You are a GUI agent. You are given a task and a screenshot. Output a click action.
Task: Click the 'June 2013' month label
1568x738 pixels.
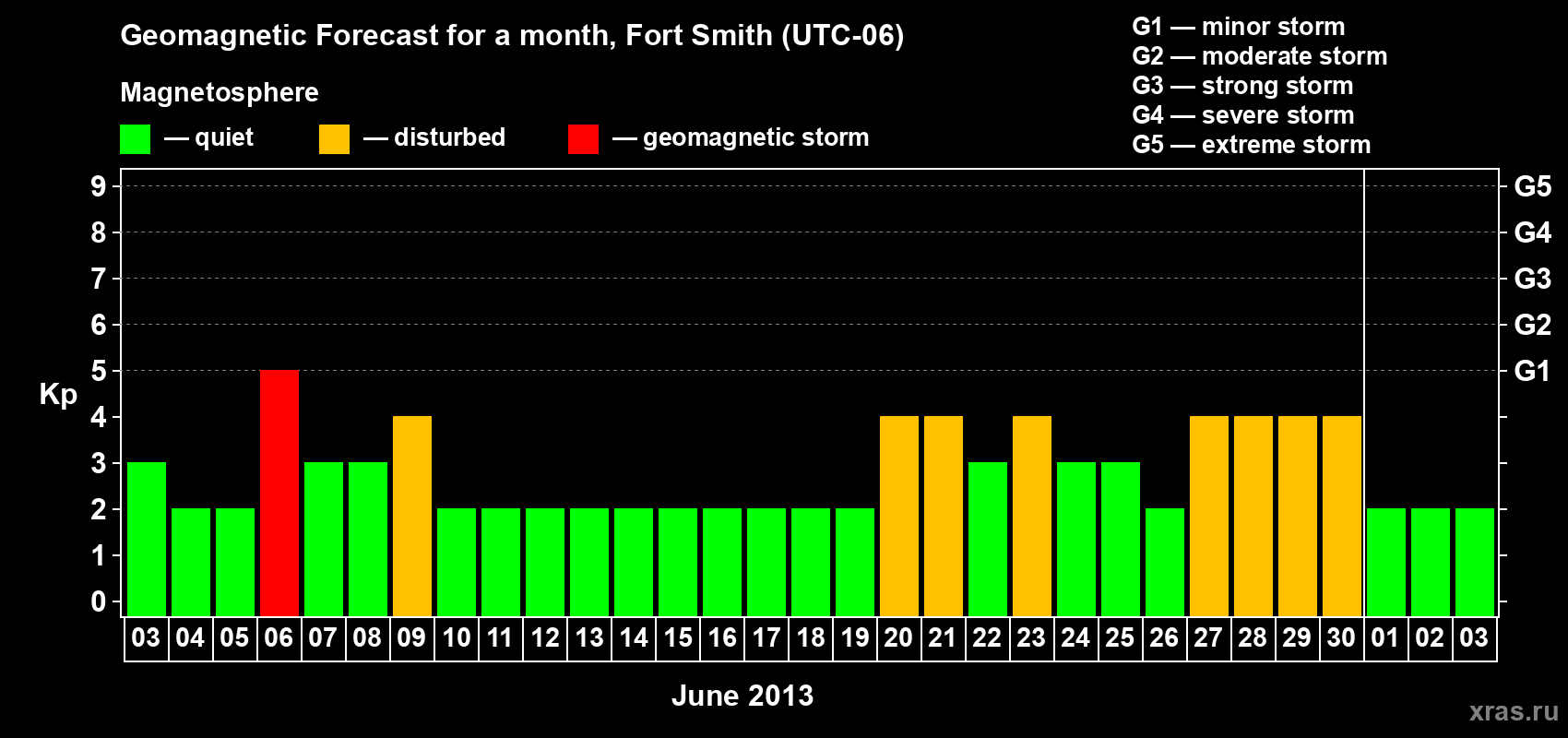click(x=742, y=696)
